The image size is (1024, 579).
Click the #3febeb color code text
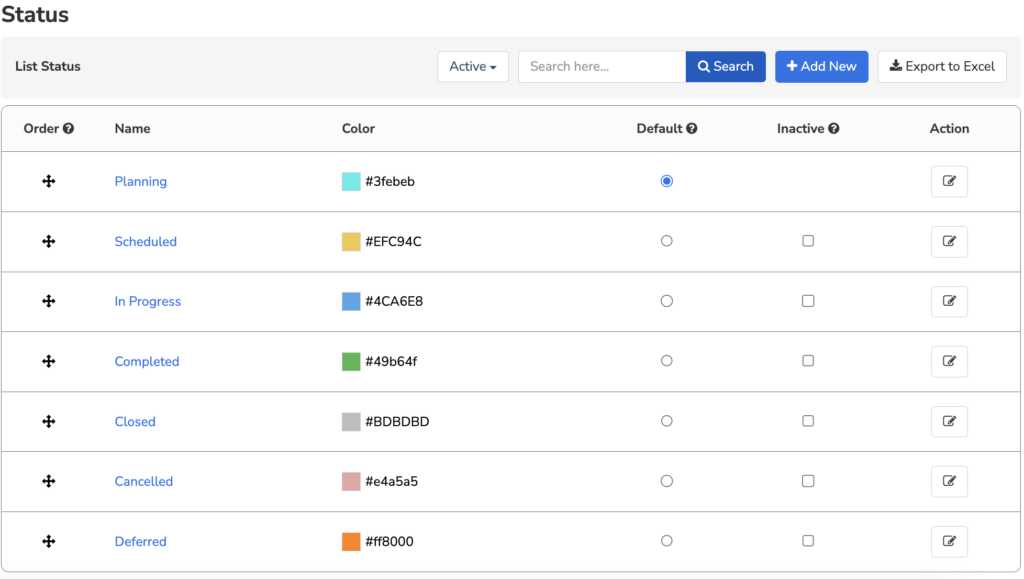click(x=390, y=181)
